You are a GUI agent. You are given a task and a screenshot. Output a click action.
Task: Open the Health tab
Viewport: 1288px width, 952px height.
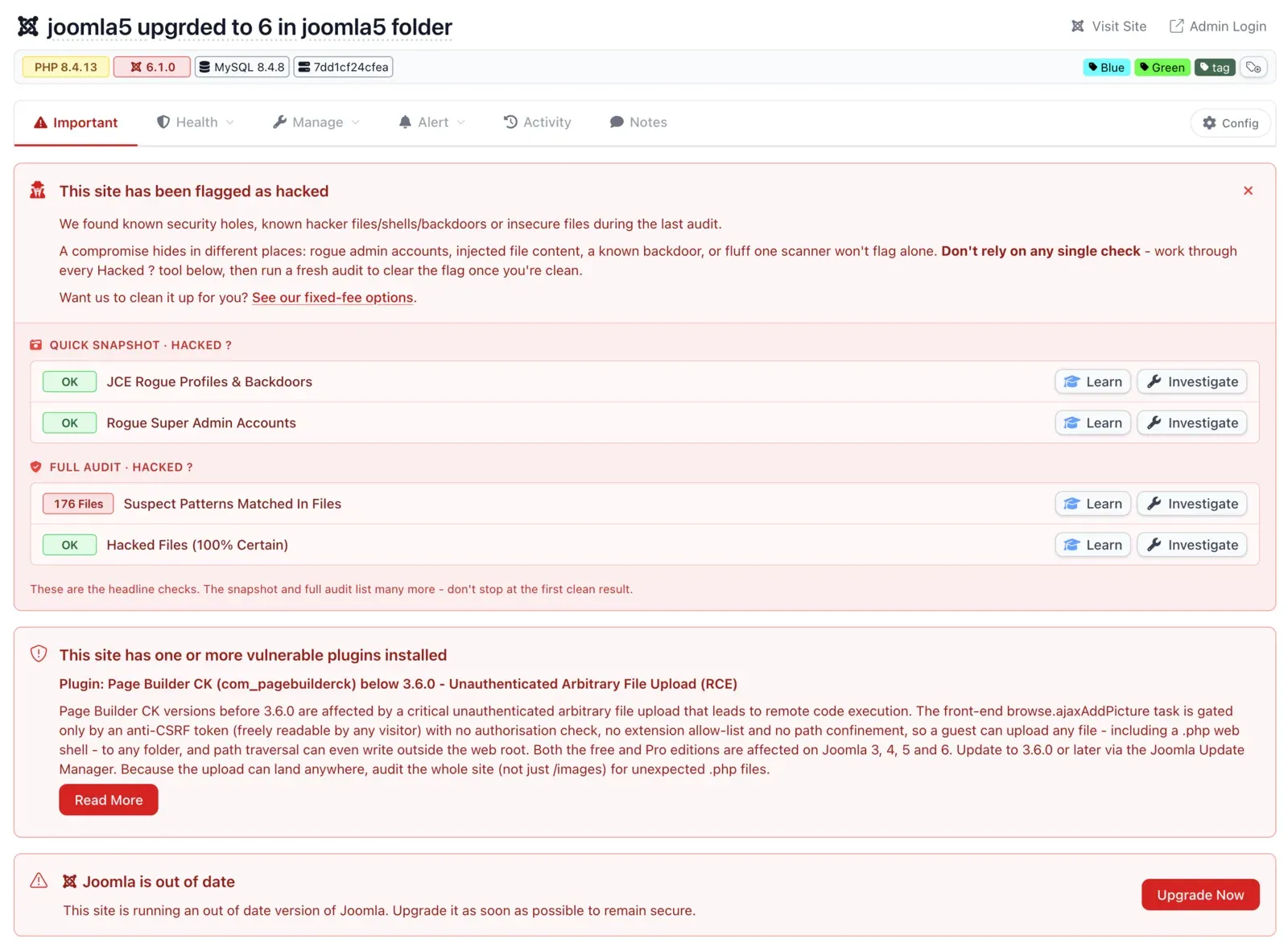(x=196, y=122)
